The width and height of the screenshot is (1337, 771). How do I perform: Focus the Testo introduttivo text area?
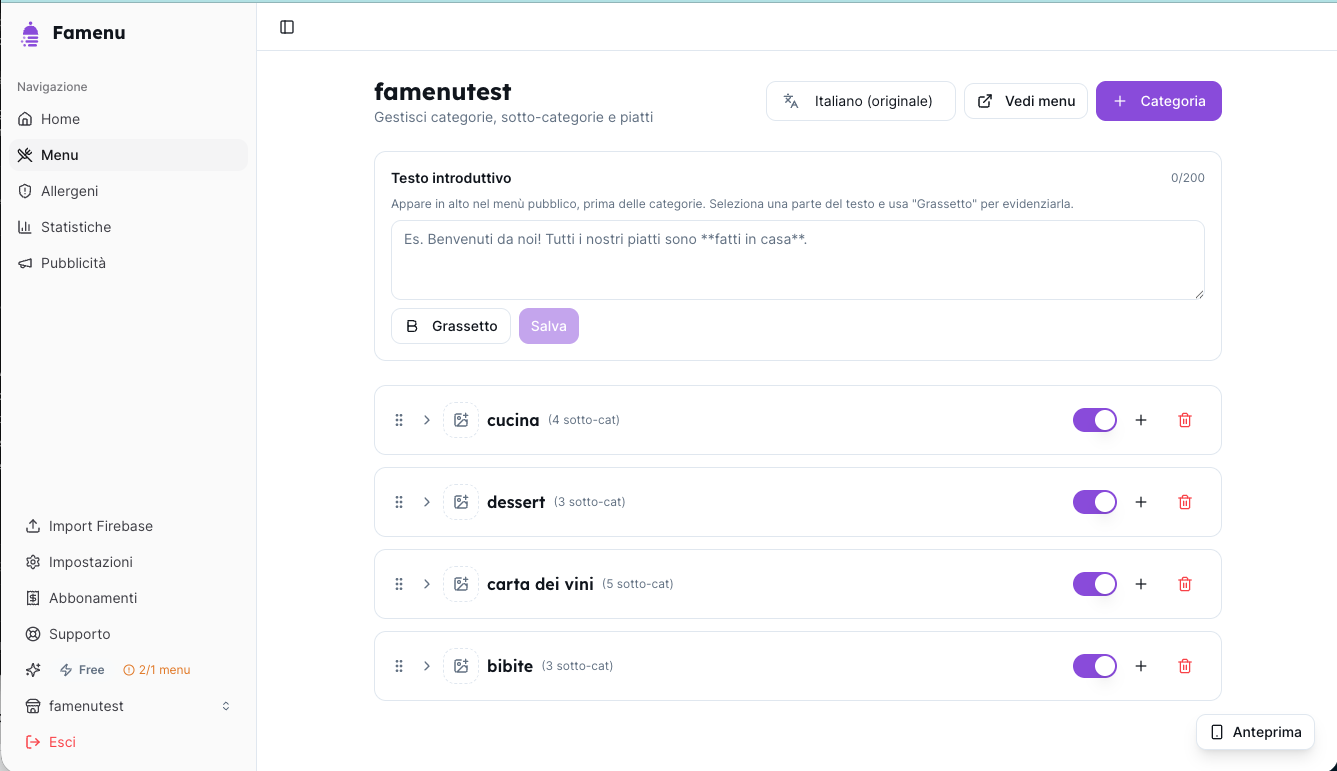click(x=798, y=260)
